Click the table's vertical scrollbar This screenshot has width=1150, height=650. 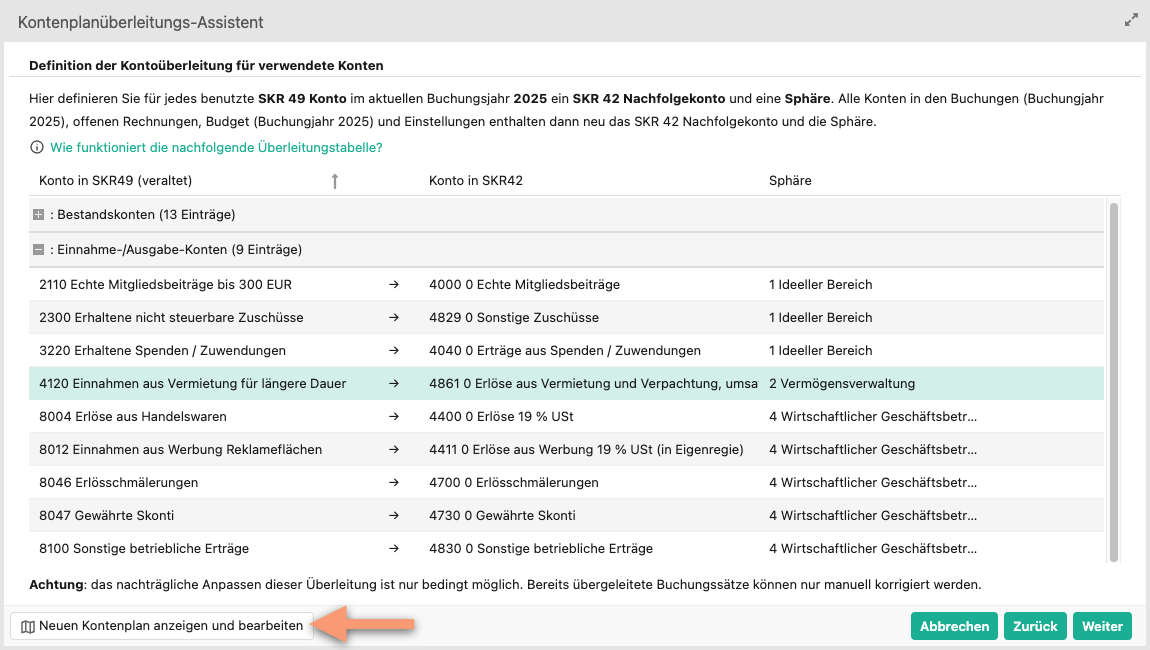(x=1113, y=381)
